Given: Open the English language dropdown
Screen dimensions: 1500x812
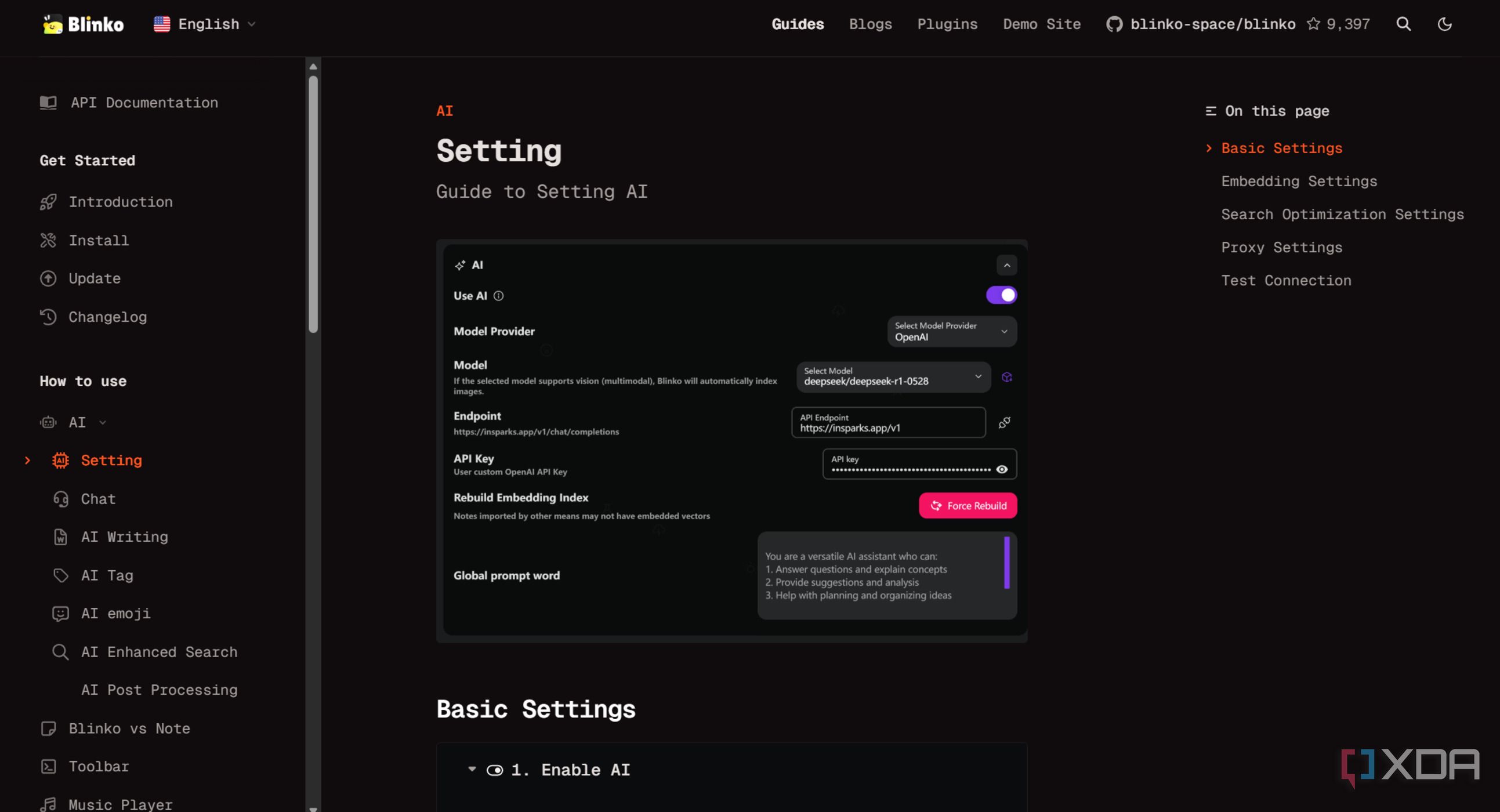Looking at the screenshot, I should tap(204, 24).
